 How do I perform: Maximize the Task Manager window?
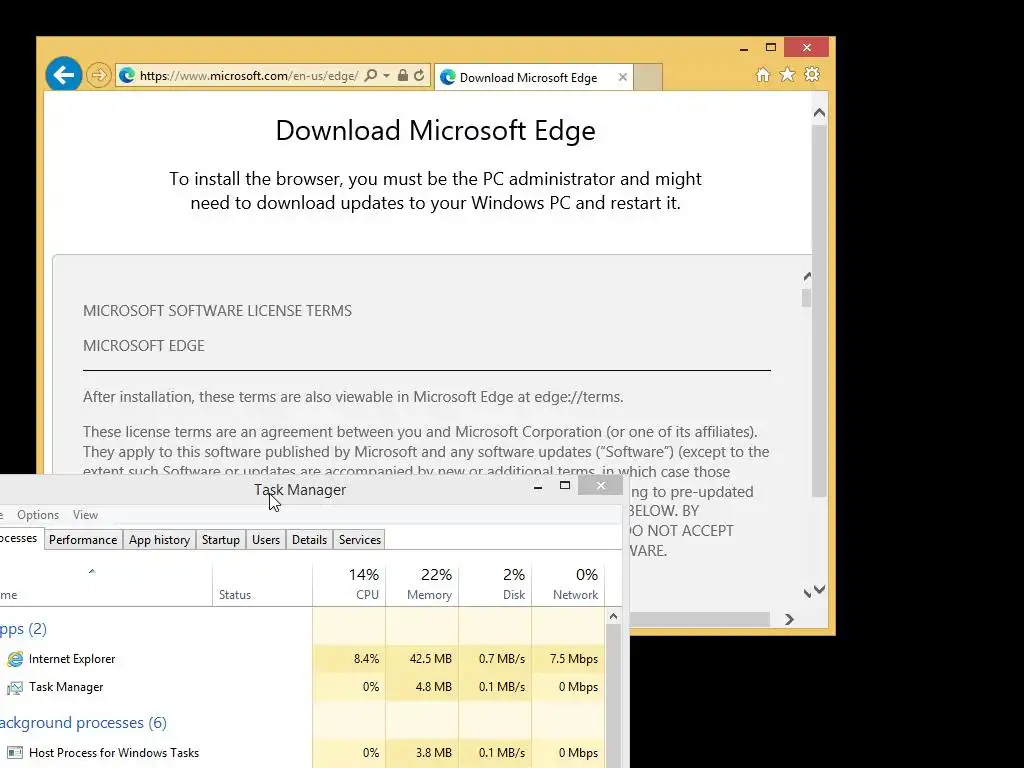click(565, 485)
